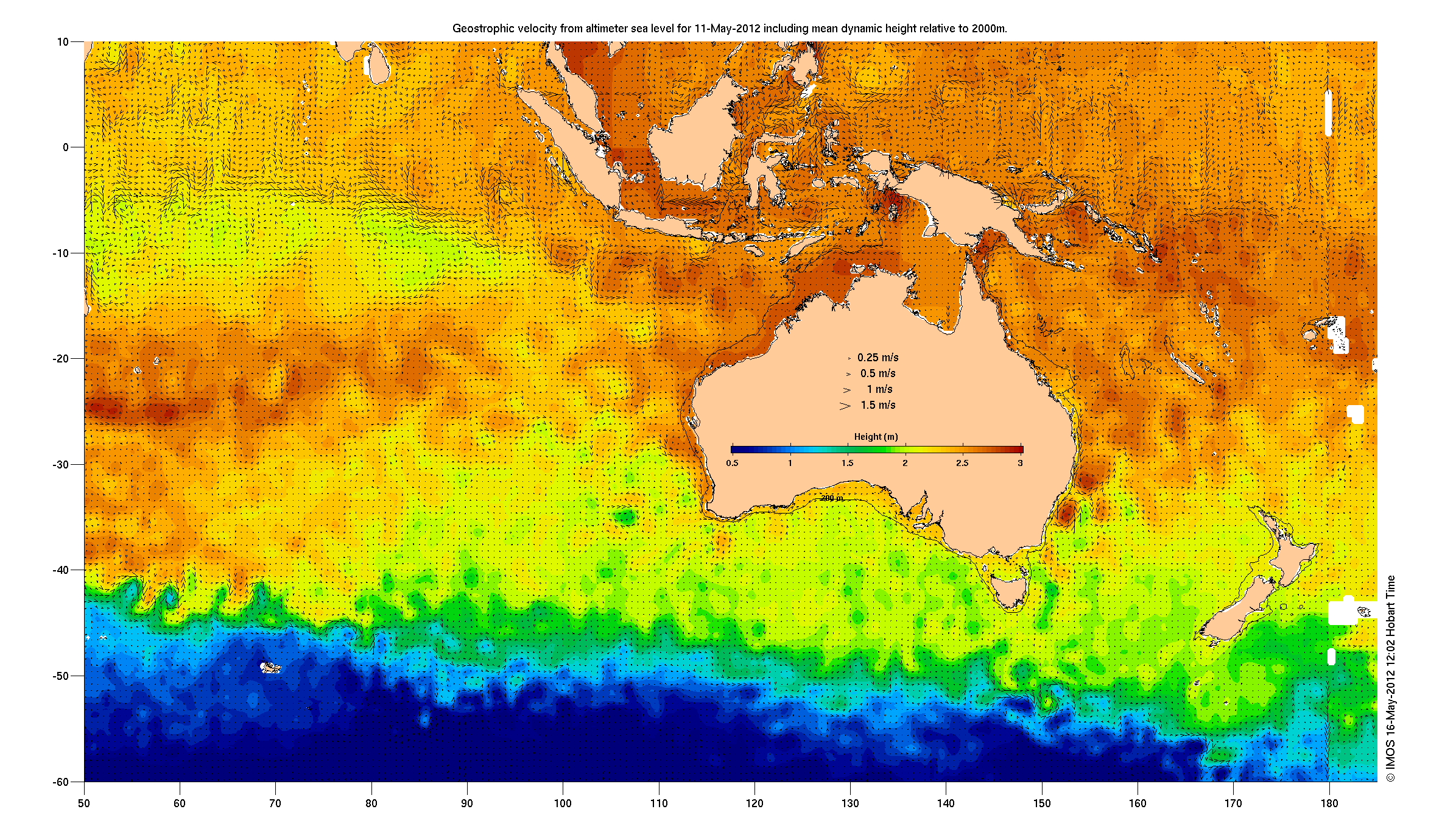Click longitude axis label 100

pyautogui.click(x=563, y=804)
